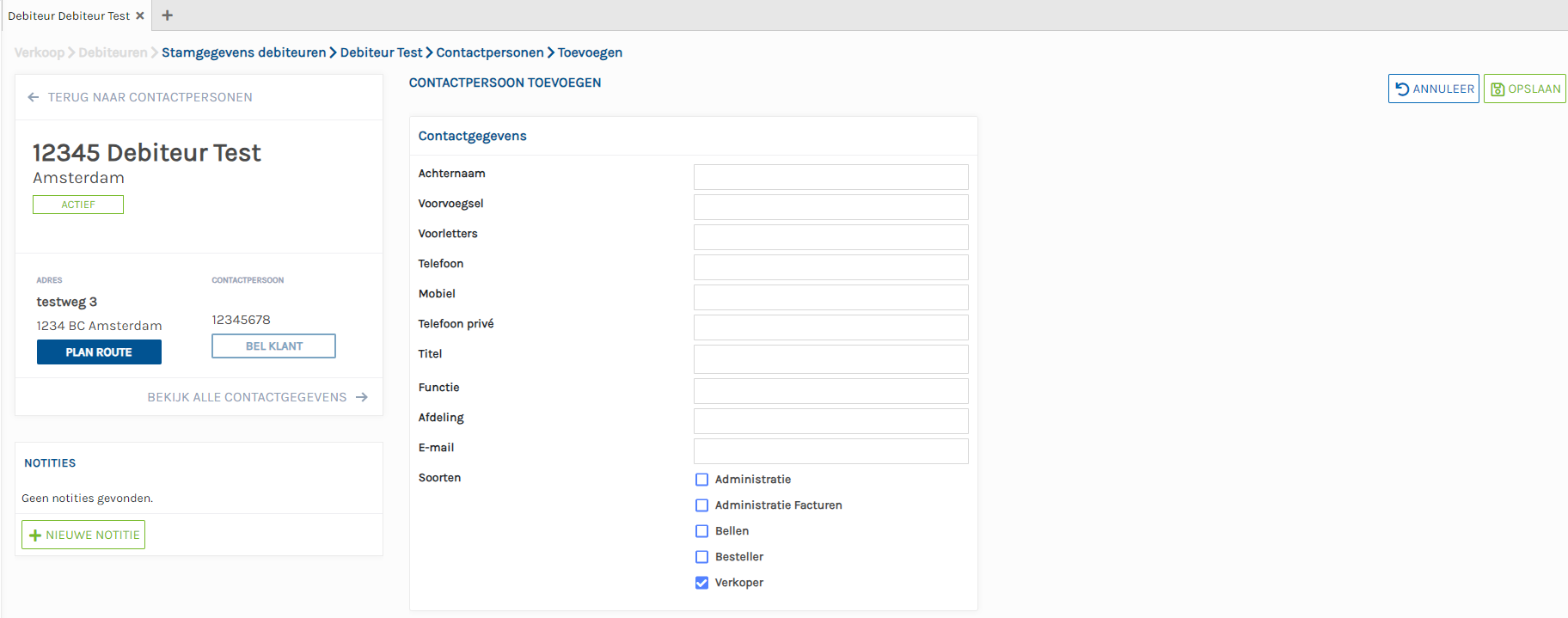
Task: Save contact with the Opslaan button
Action: [x=1524, y=89]
